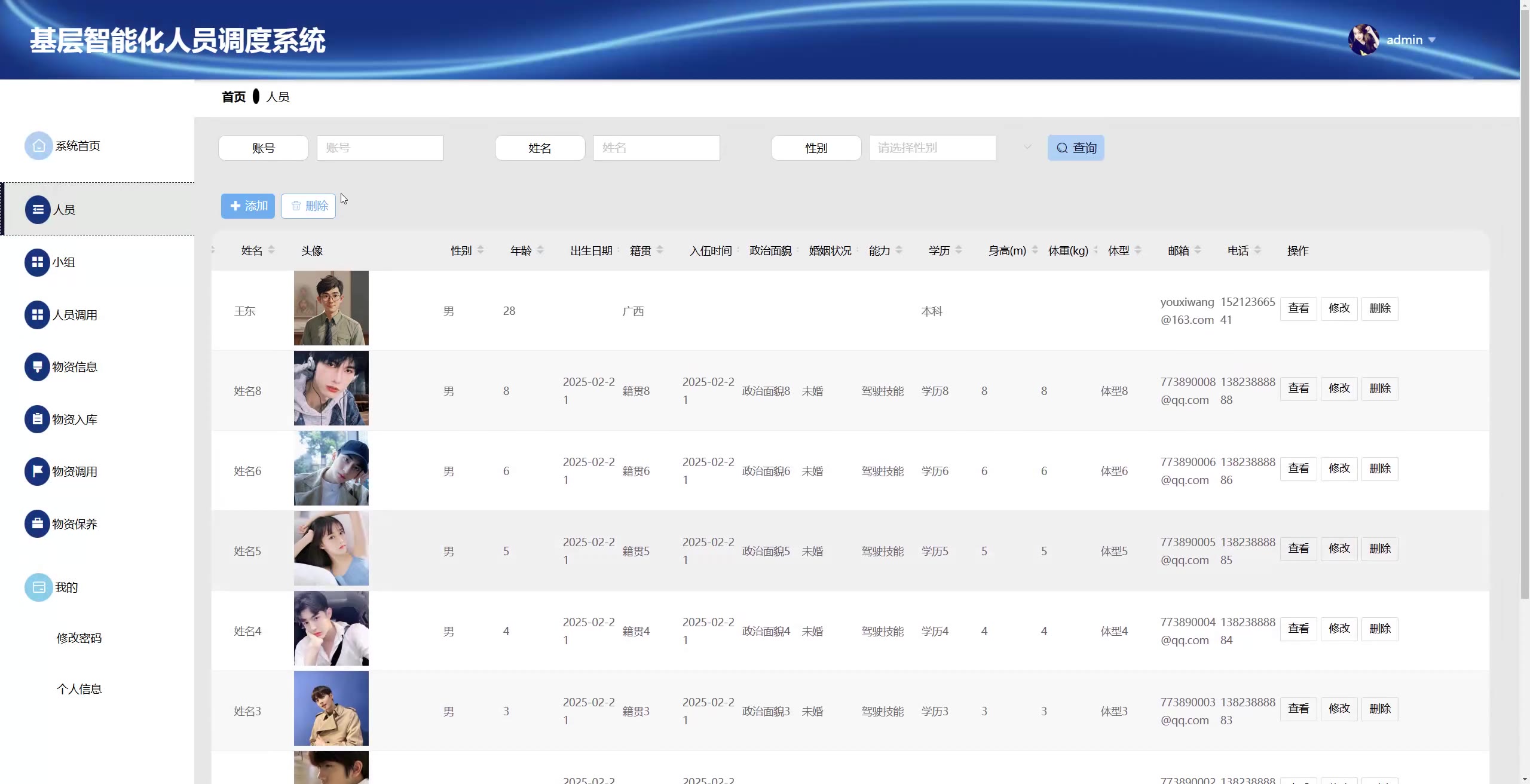The width and height of the screenshot is (1530, 784).
Task: Click the 人员 sidebar icon
Action: tap(38, 210)
